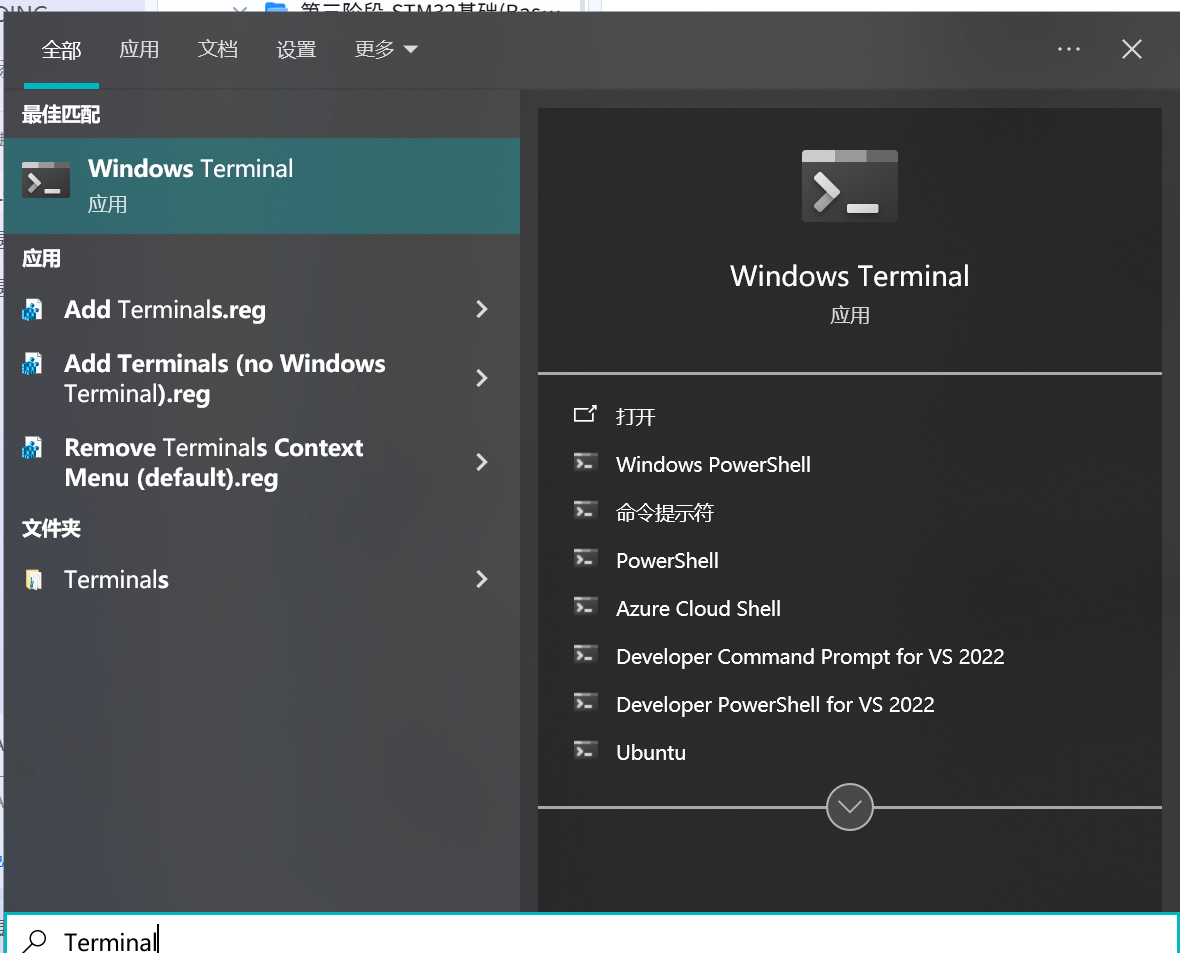Click Developer PowerShell for VS 2022 icon
Screen dimensions: 1180x953
pos(585,702)
